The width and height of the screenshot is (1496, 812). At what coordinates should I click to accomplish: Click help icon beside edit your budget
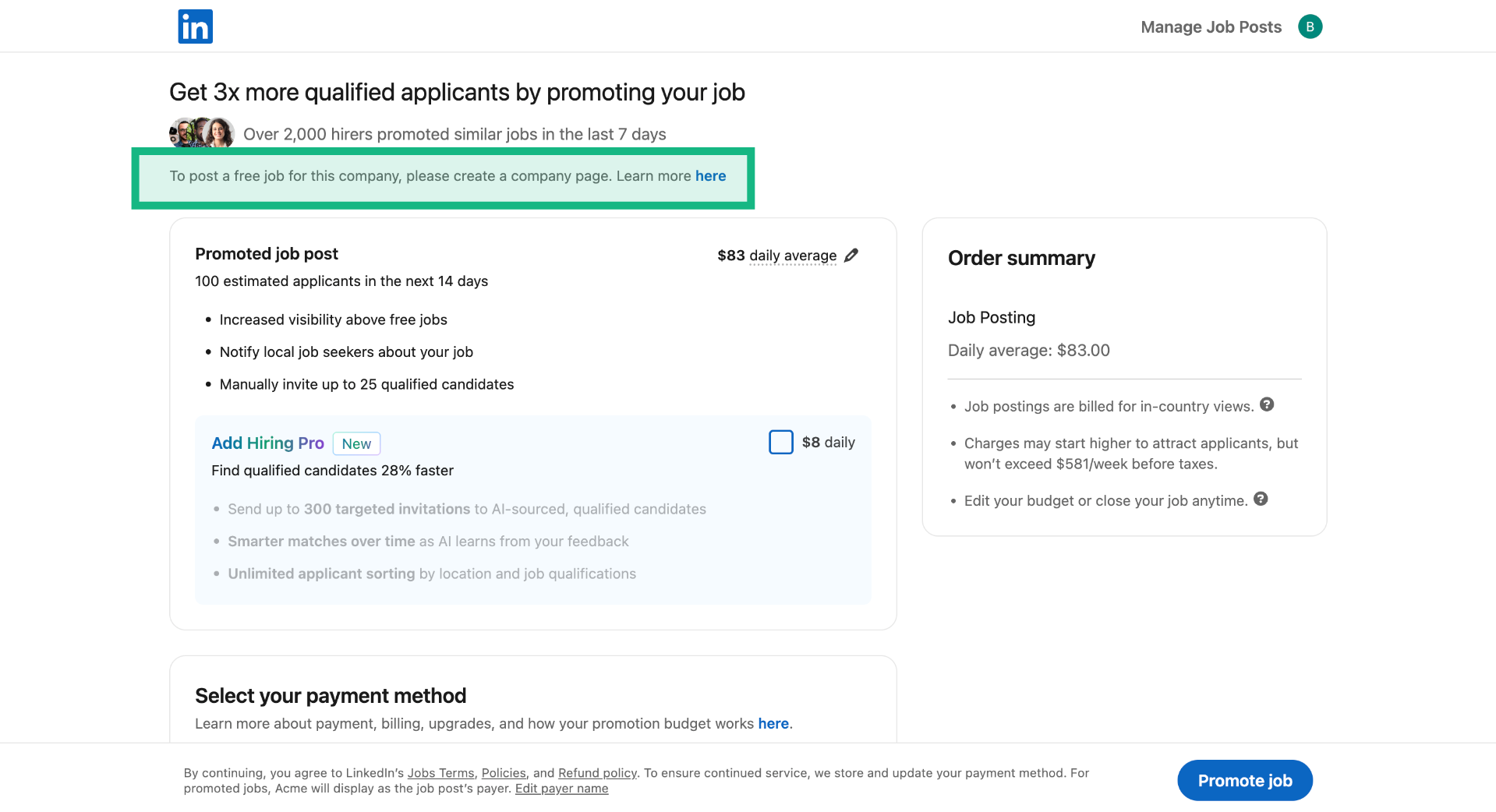(x=1261, y=499)
